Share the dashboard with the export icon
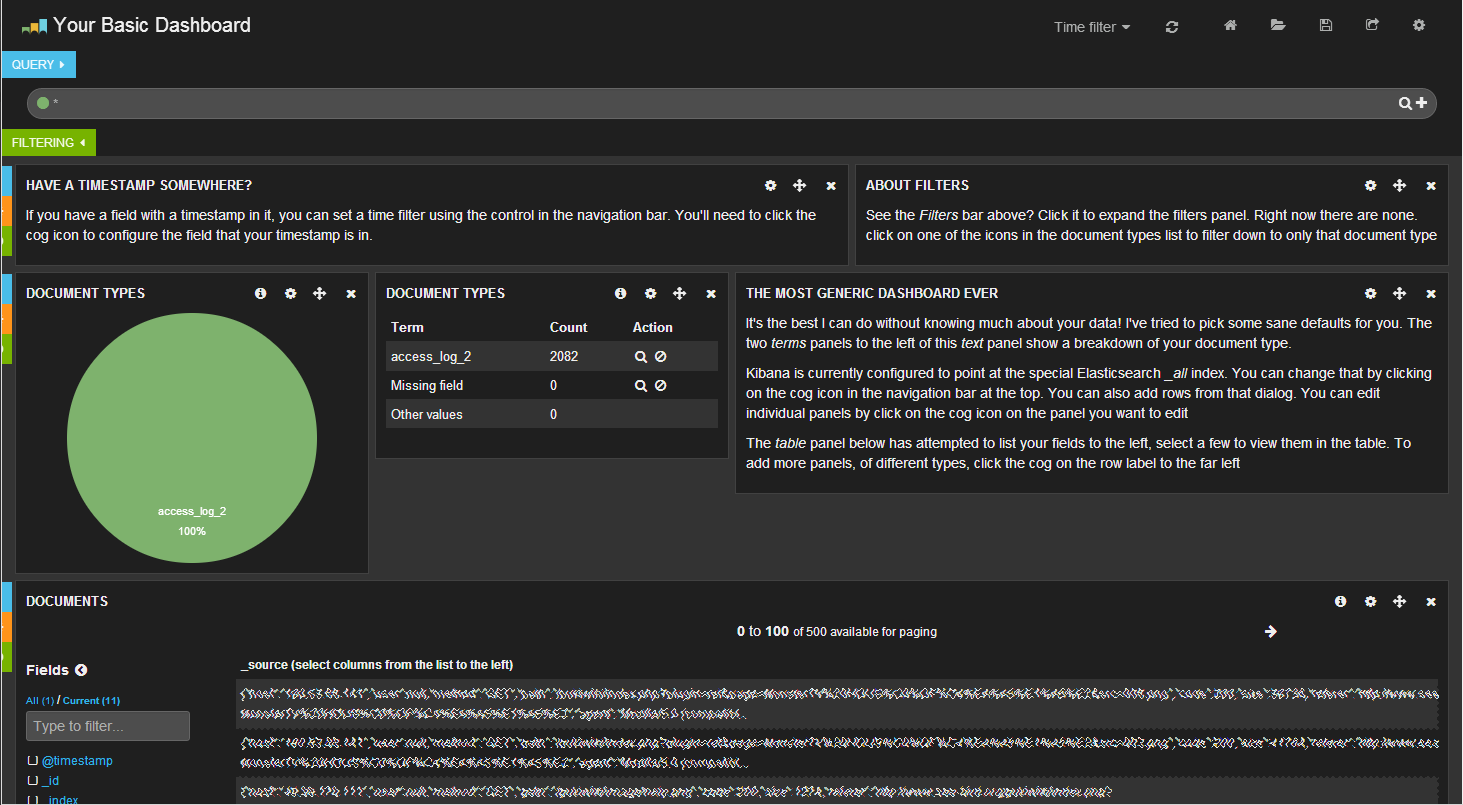 (1371, 24)
